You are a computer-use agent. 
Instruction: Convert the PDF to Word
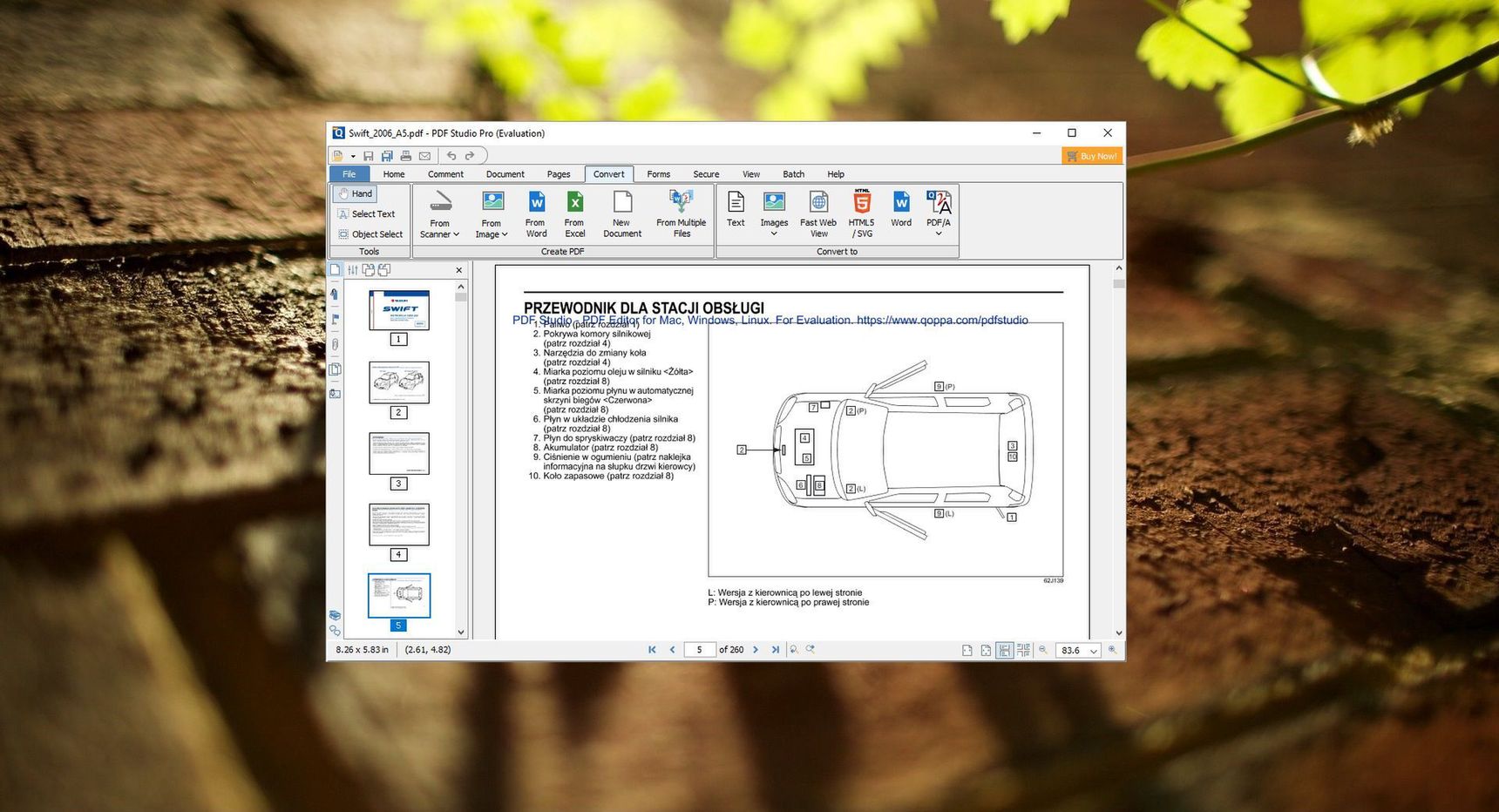[x=901, y=209]
